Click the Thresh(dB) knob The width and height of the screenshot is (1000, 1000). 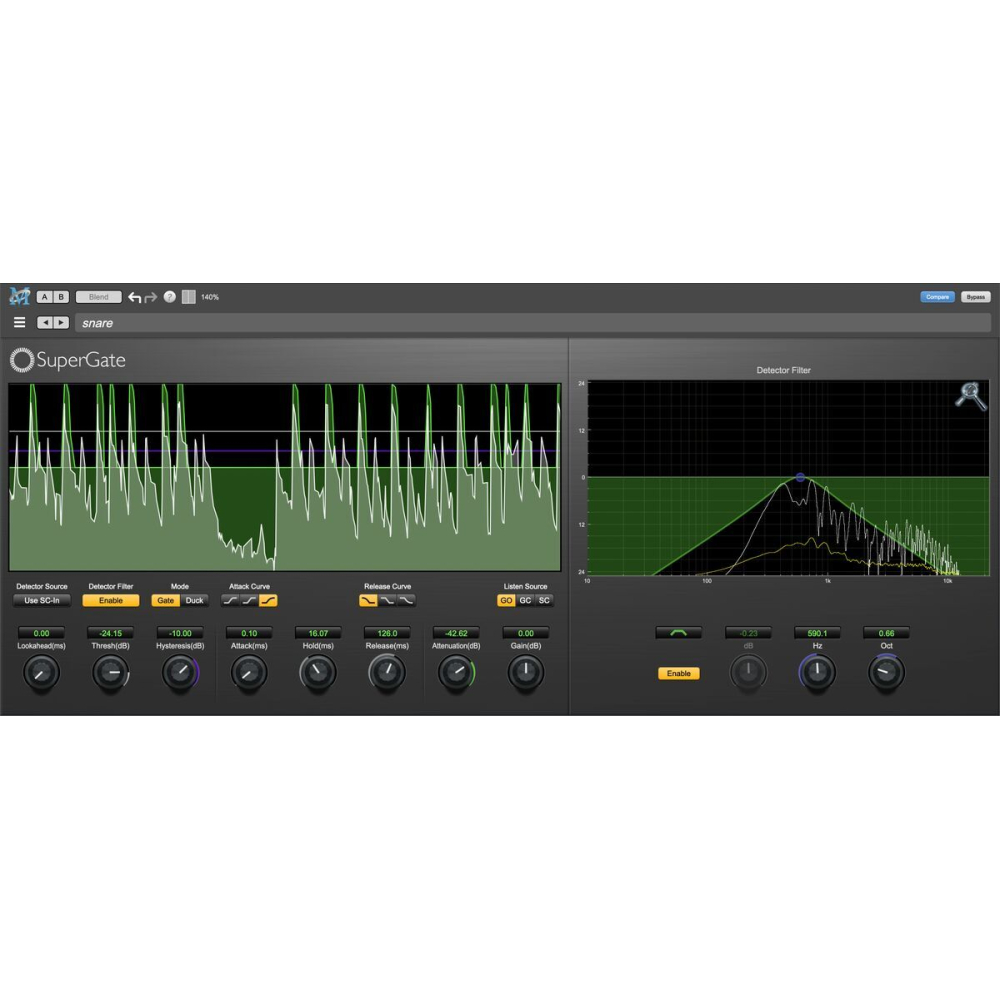[x=110, y=673]
